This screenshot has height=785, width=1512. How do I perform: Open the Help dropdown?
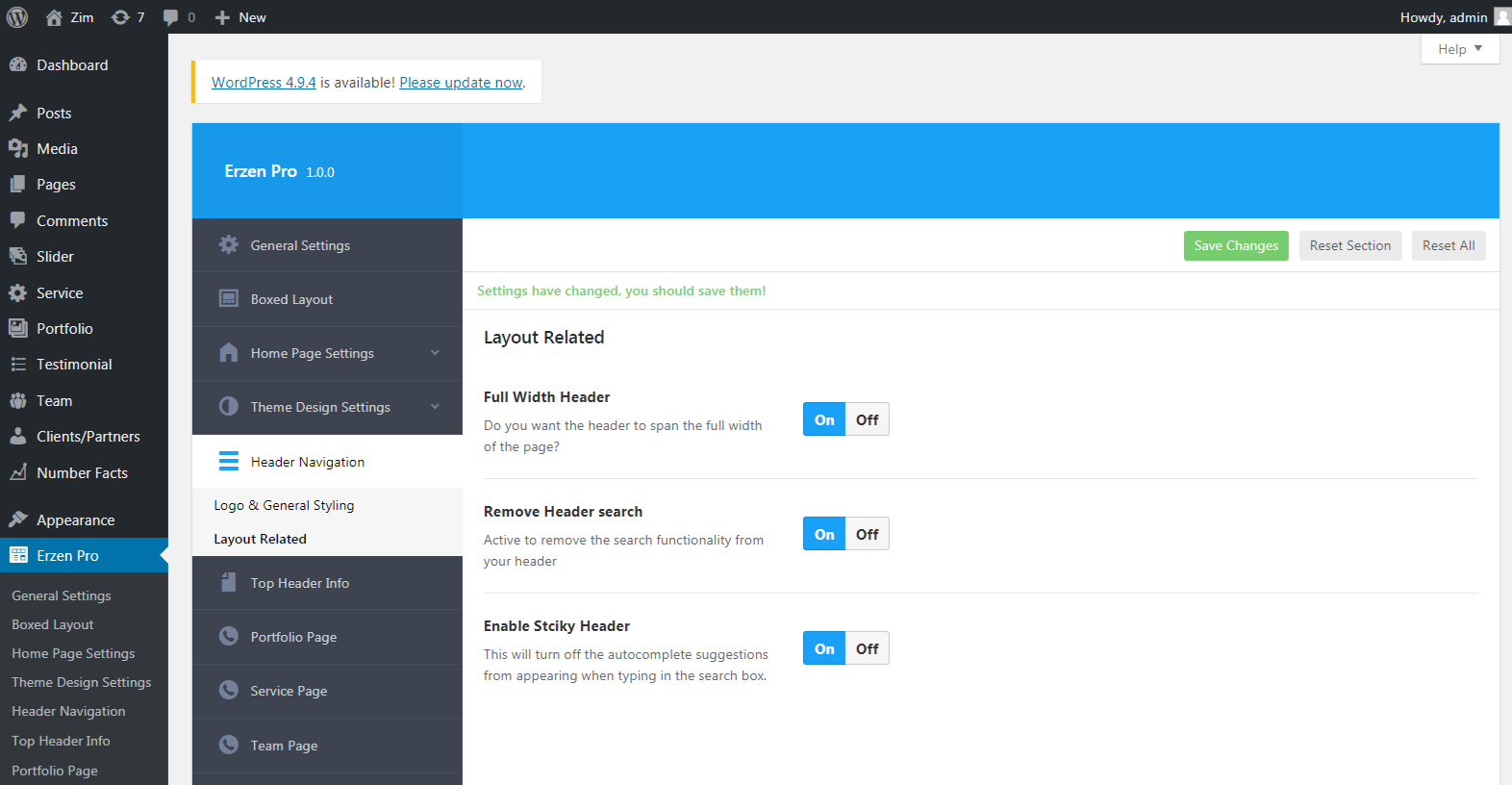tap(1460, 49)
